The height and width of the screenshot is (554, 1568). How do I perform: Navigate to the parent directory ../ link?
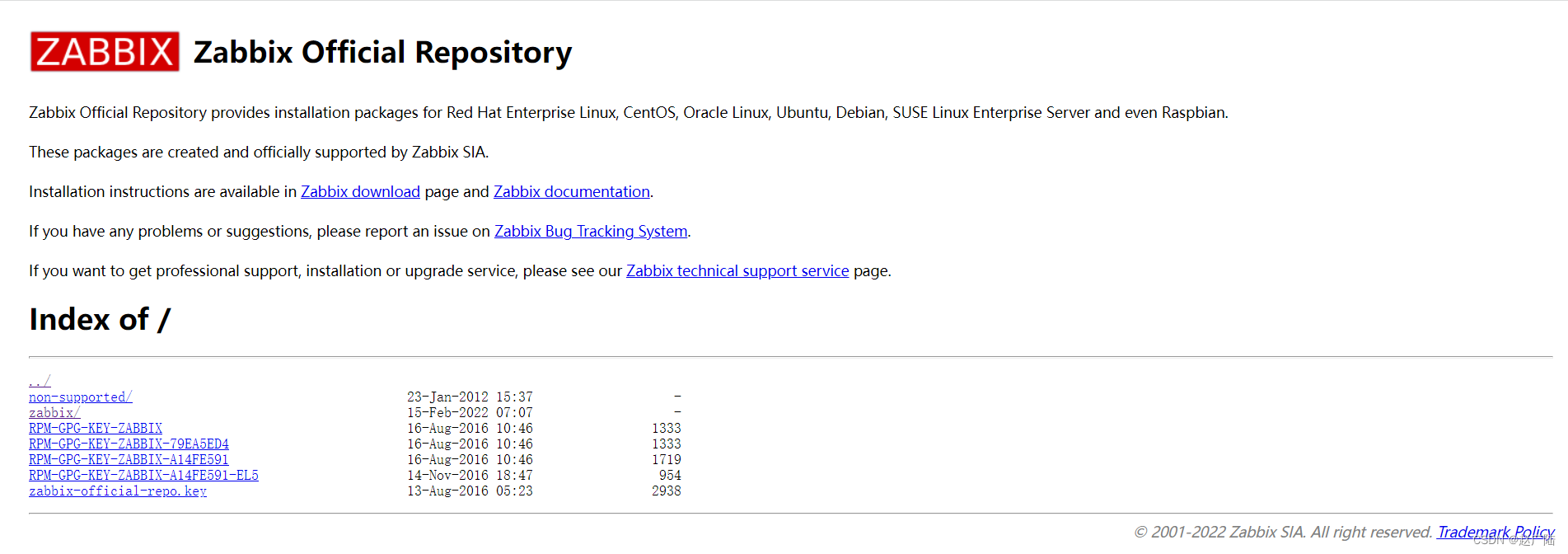(40, 381)
